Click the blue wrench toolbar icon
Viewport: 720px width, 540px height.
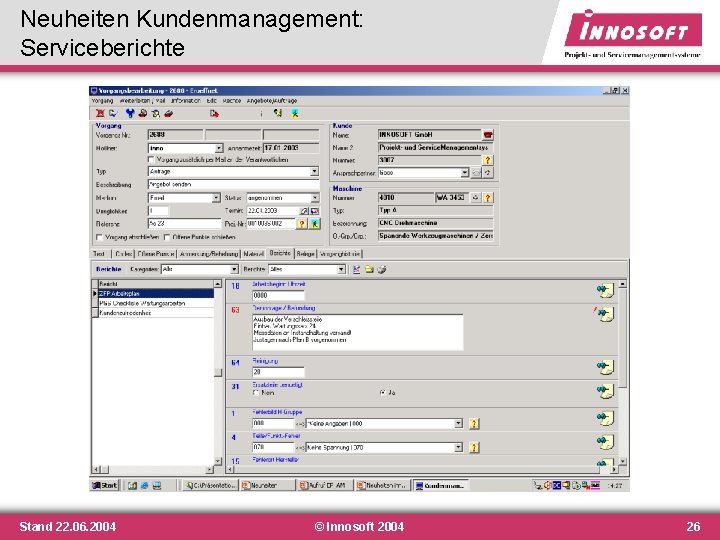(130, 113)
